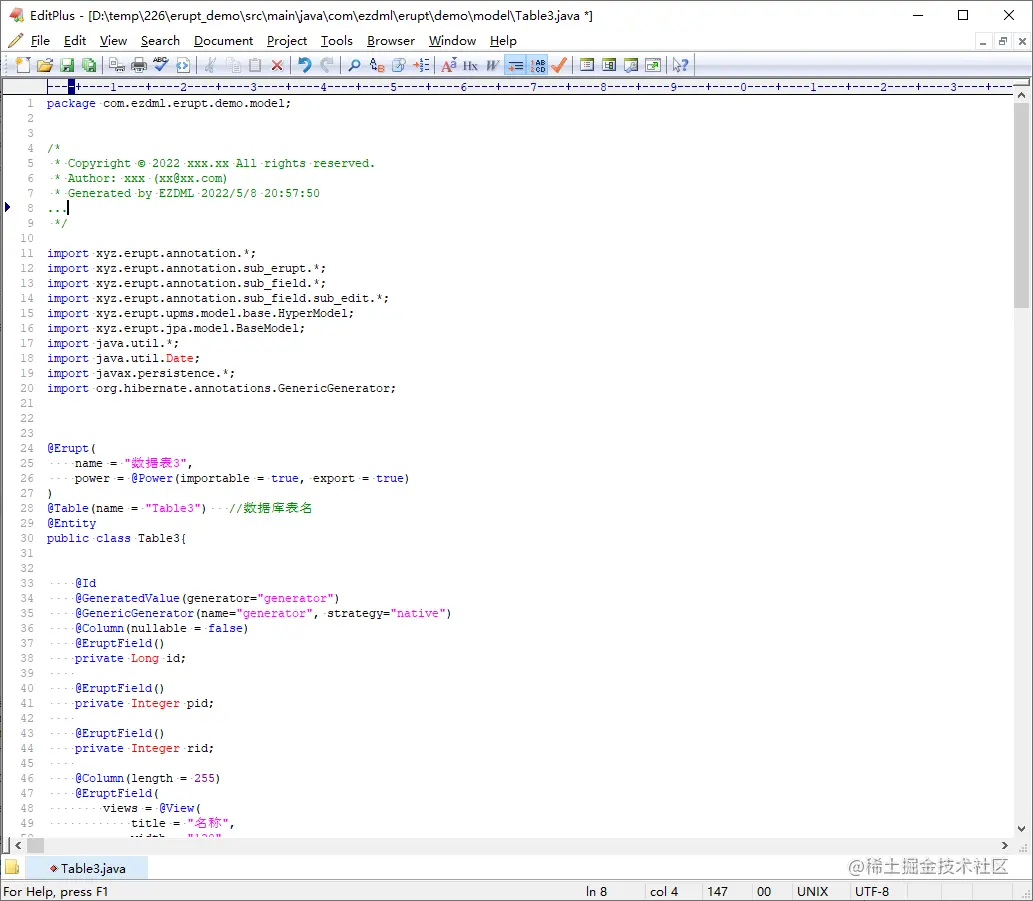Toggle Auto Indent button
The width and height of the screenshot is (1033, 901).
tap(515, 65)
